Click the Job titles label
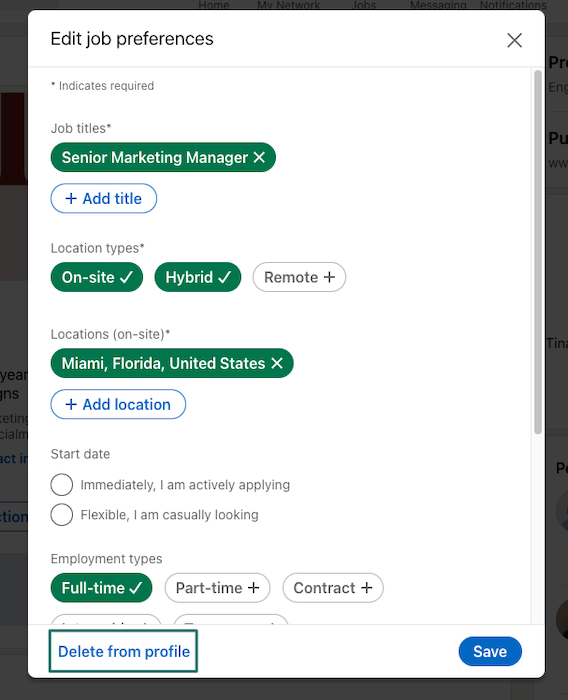 coord(80,128)
